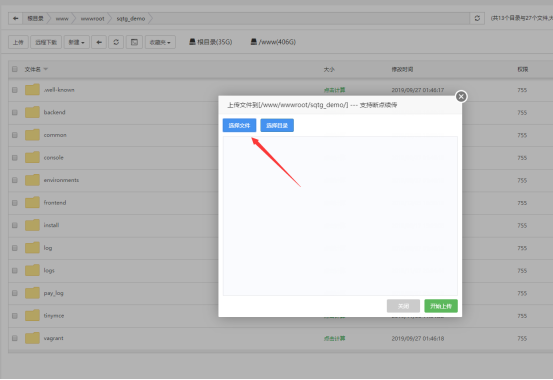Click the 点击计算 link for .well-known
553x380 pixels.
pos(334,90)
